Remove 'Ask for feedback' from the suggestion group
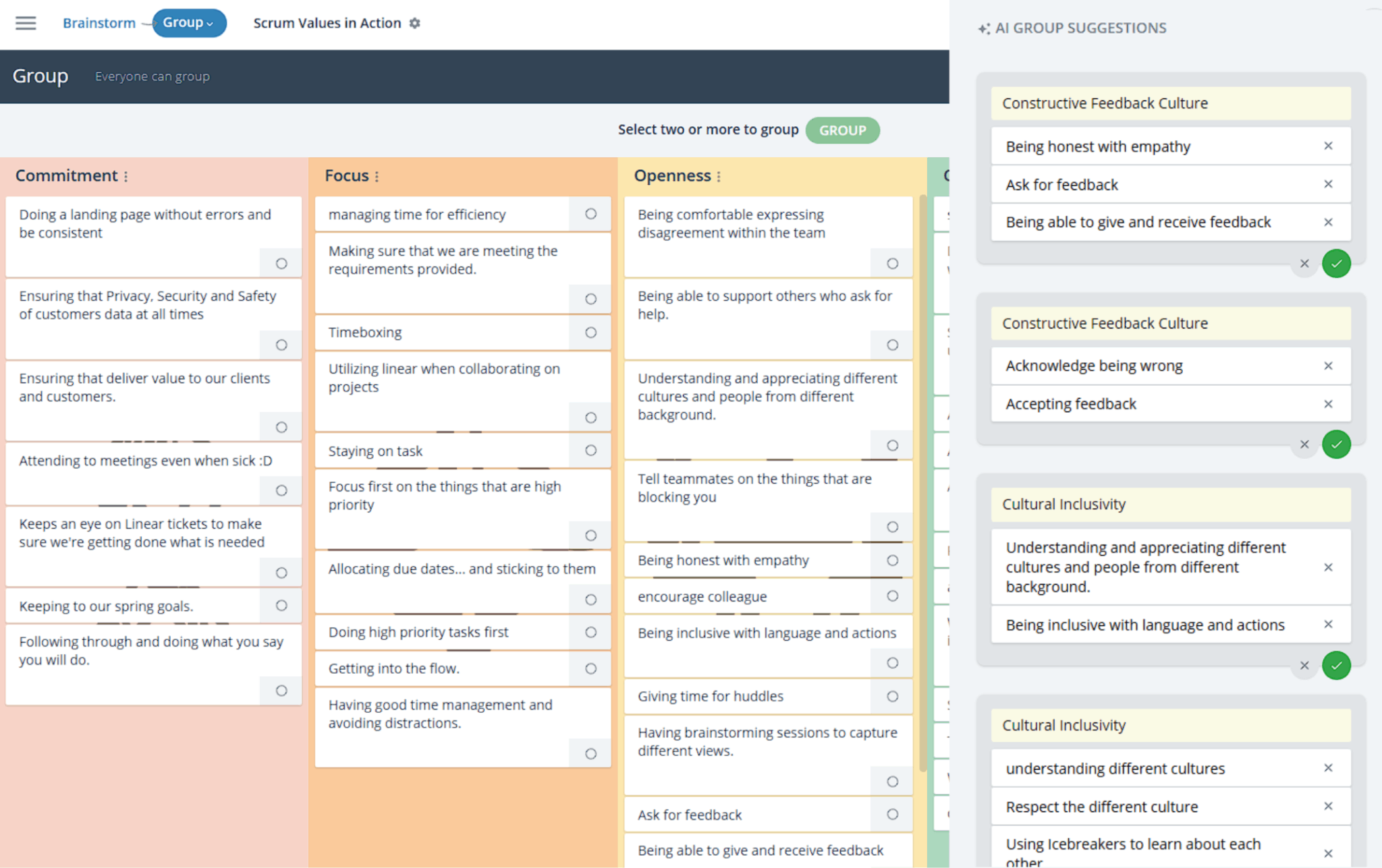The height and width of the screenshot is (868, 1382). coord(1328,184)
